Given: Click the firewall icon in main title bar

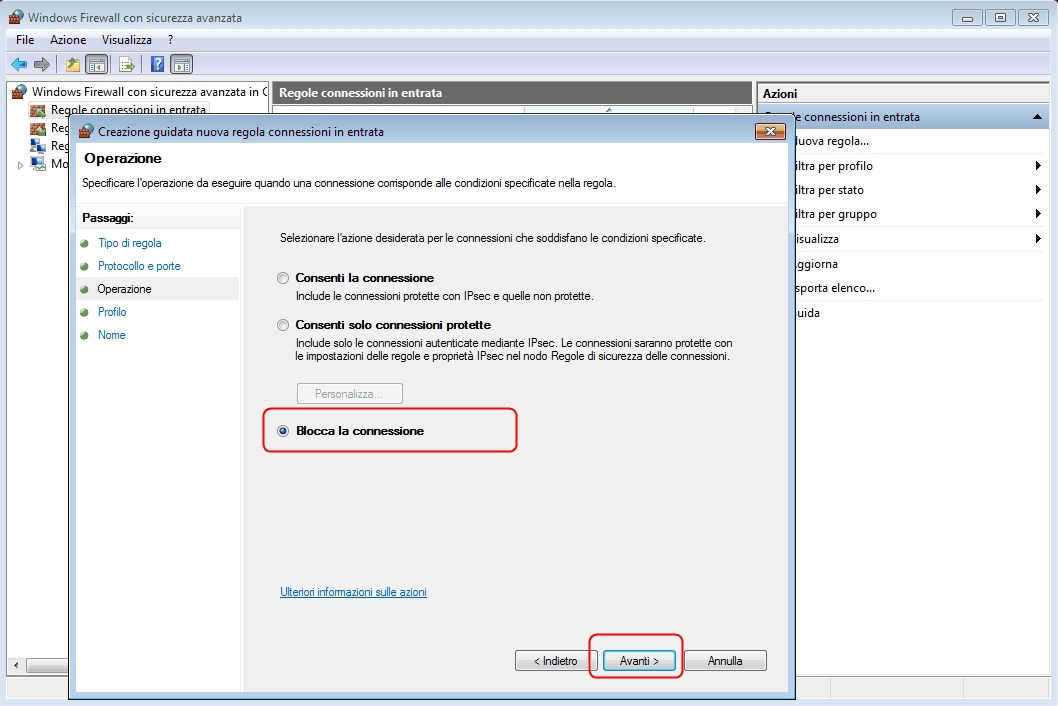Looking at the screenshot, I should pos(16,17).
